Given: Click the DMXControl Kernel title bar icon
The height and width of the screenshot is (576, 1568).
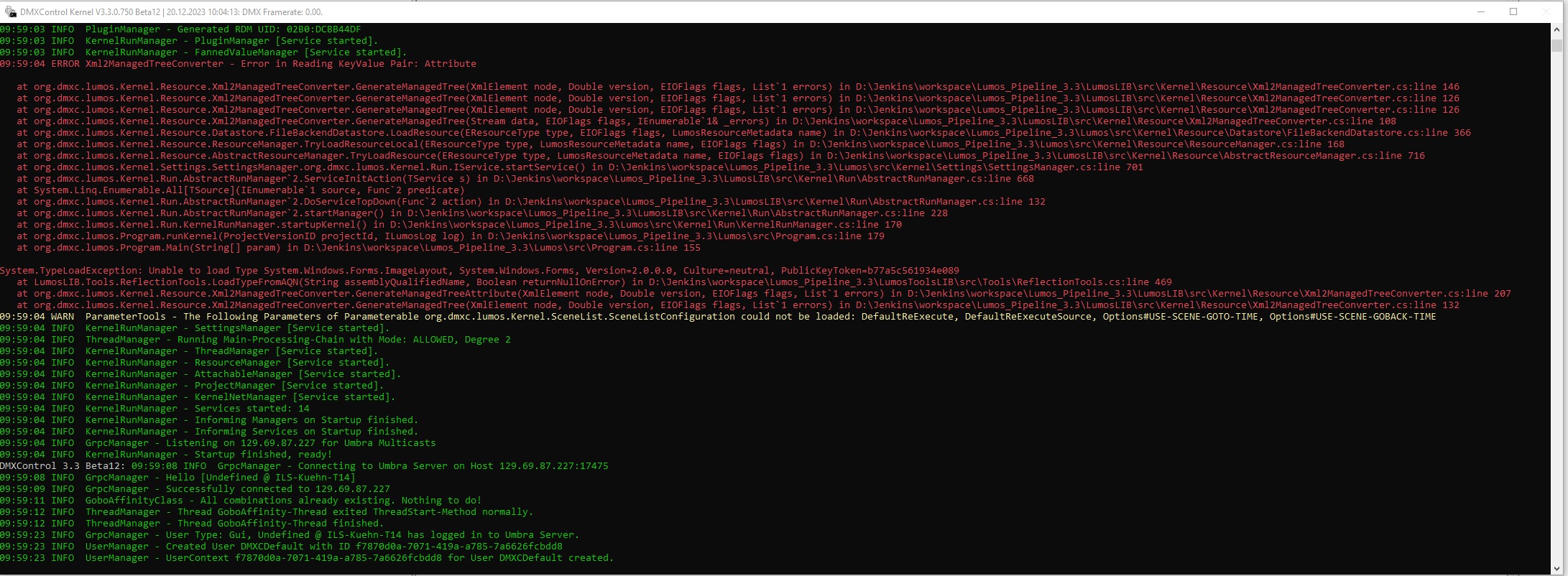Looking at the screenshot, I should tap(10, 12).
